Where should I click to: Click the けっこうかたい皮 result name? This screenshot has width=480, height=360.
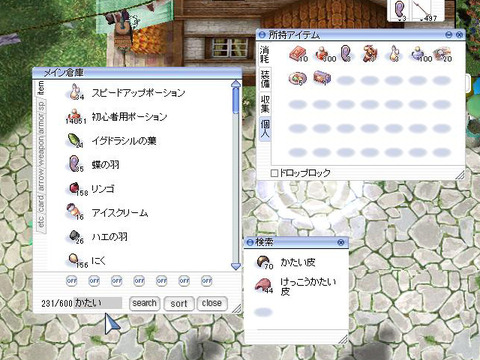coord(308,287)
